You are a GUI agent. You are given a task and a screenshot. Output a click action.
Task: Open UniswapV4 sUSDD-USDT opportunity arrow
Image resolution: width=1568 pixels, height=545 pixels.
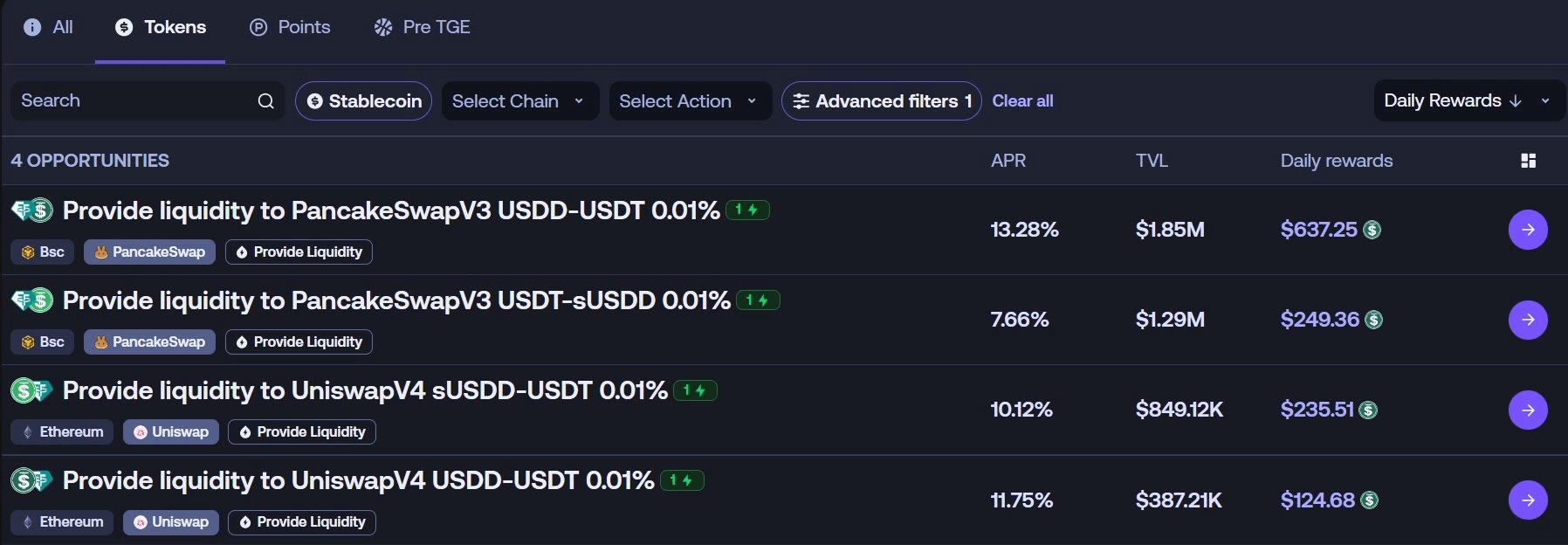pos(1528,410)
